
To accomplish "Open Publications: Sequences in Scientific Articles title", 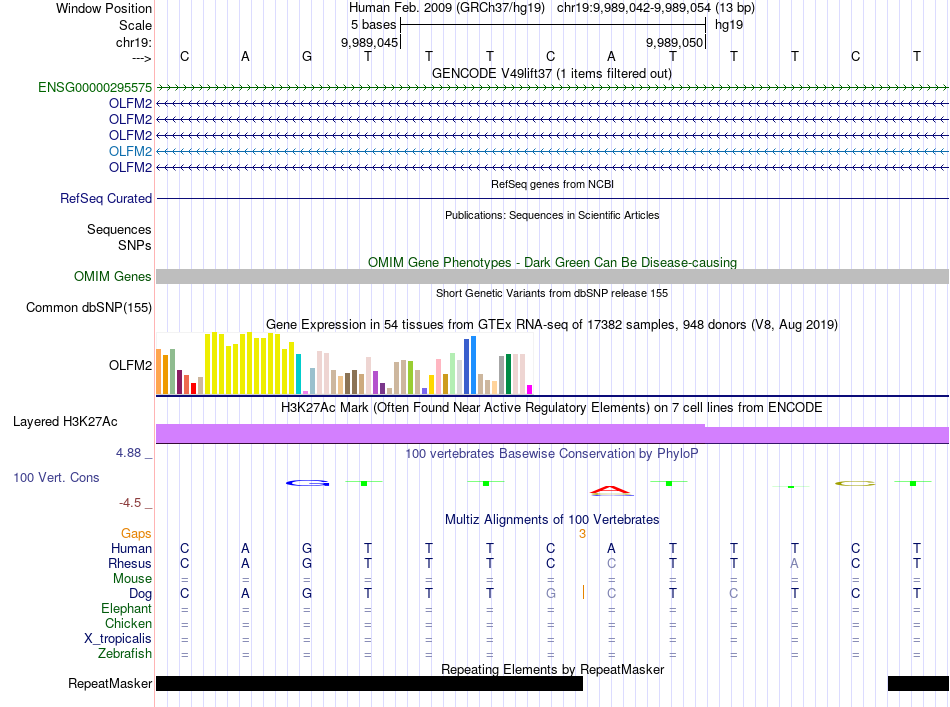I will point(552,215).
